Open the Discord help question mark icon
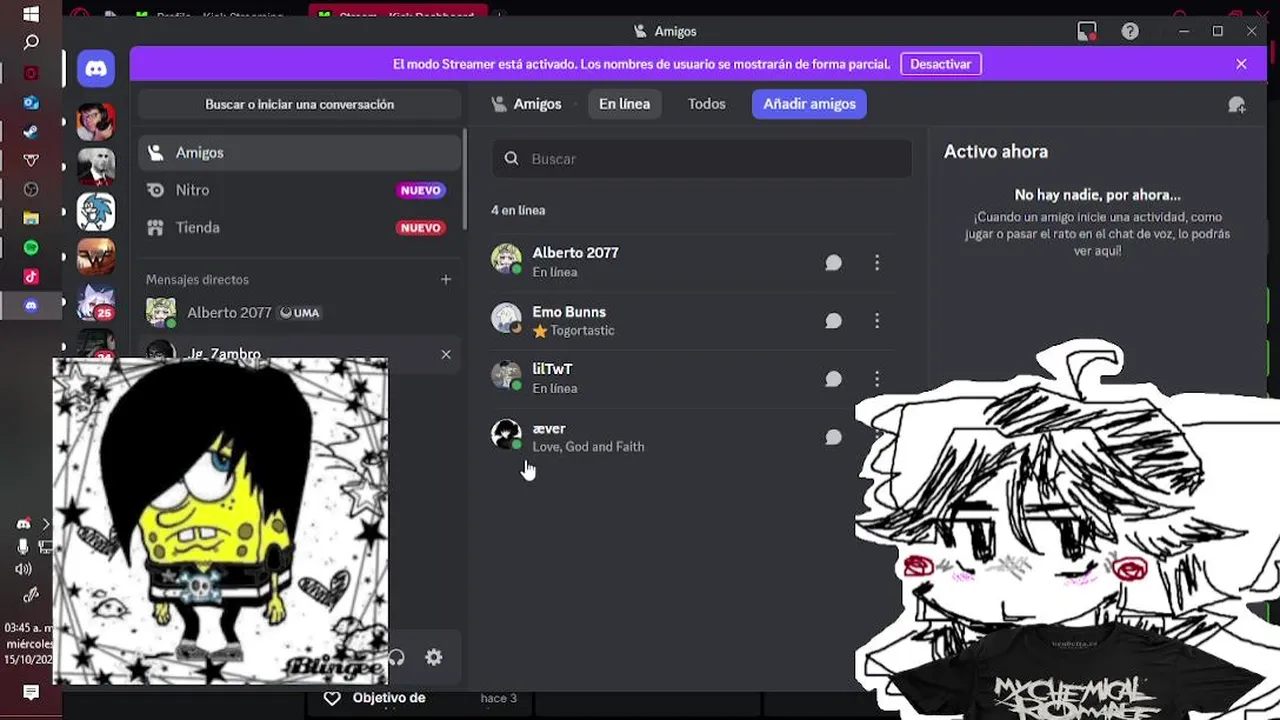 [x=1130, y=31]
